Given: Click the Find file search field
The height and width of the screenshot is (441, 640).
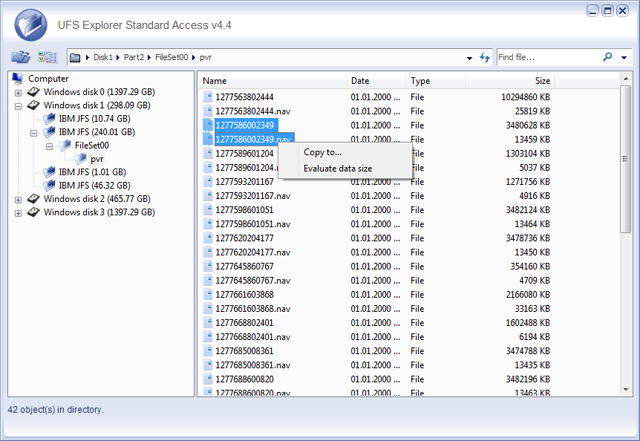Looking at the screenshot, I should point(548,57).
